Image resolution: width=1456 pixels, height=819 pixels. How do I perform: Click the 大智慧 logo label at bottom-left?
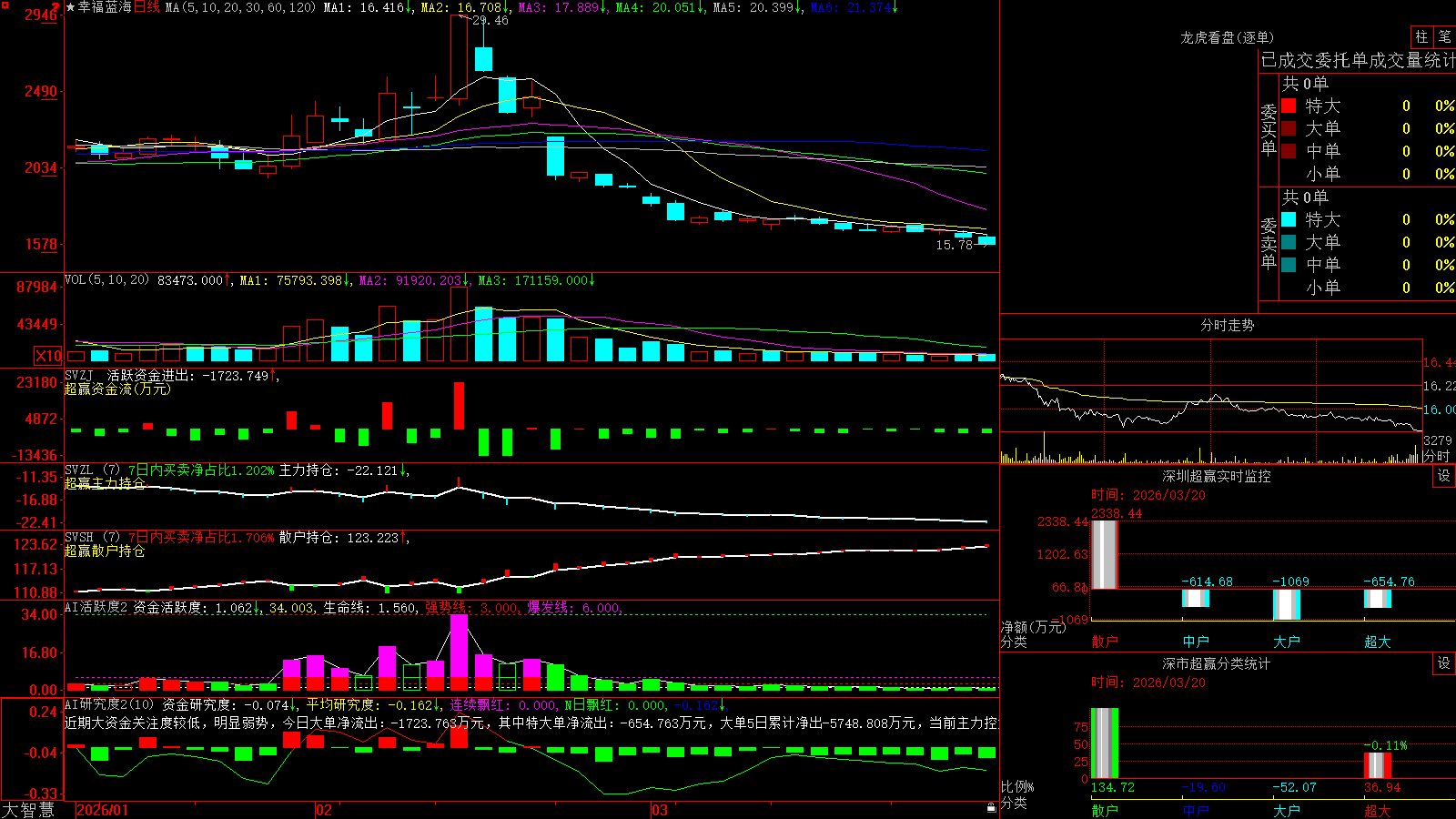(27, 810)
